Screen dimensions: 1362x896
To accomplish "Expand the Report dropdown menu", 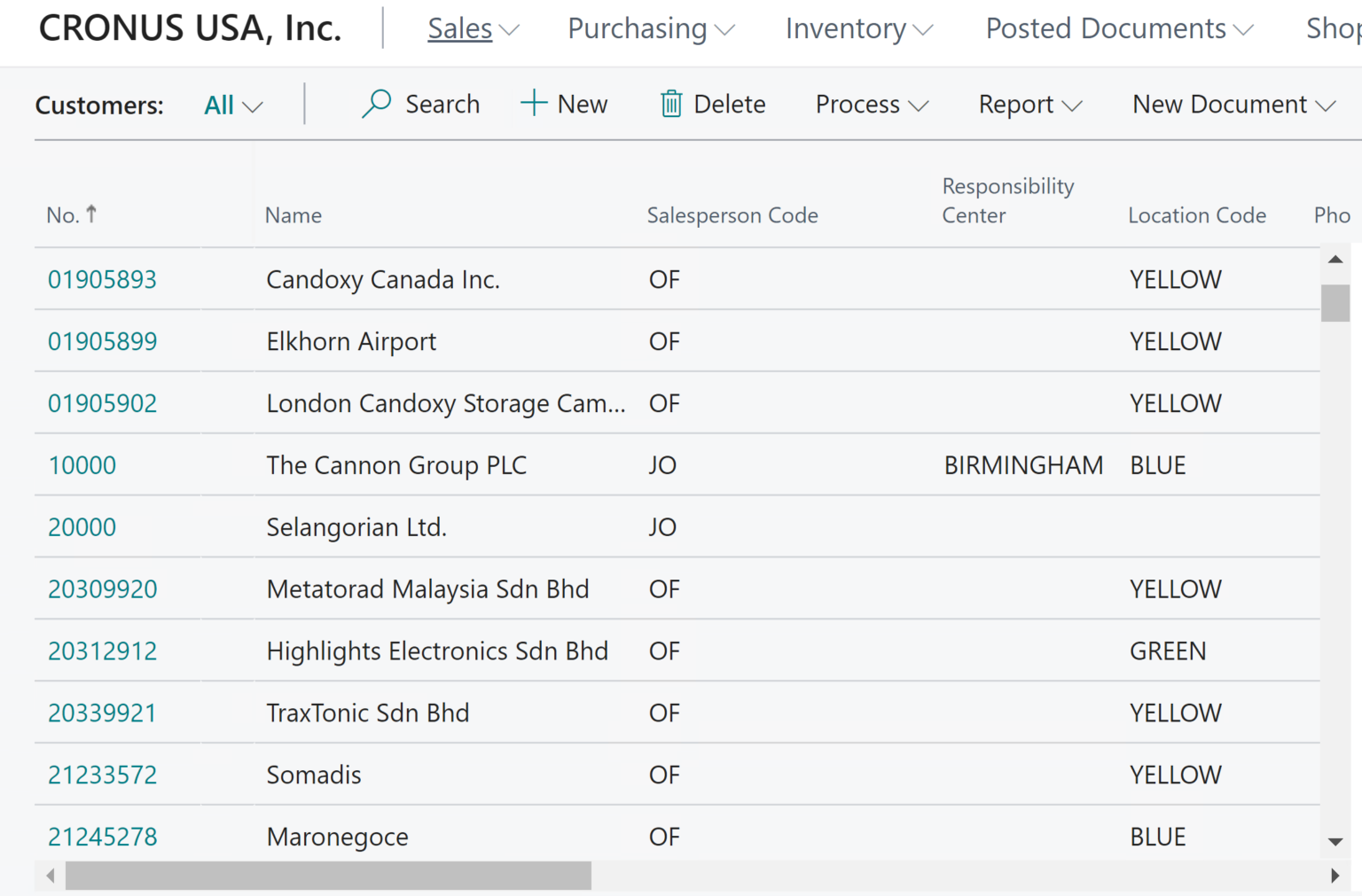I will click(x=1030, y=105).
